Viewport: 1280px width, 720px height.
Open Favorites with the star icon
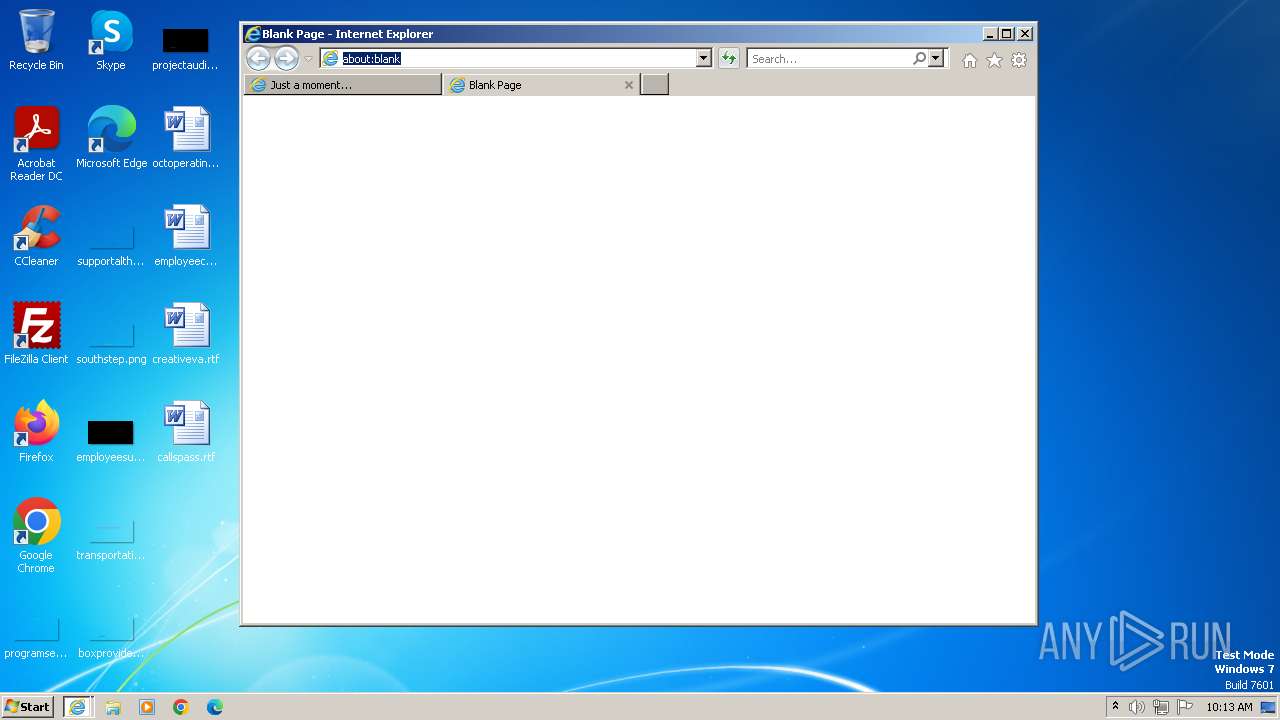[x=994, y=60]
